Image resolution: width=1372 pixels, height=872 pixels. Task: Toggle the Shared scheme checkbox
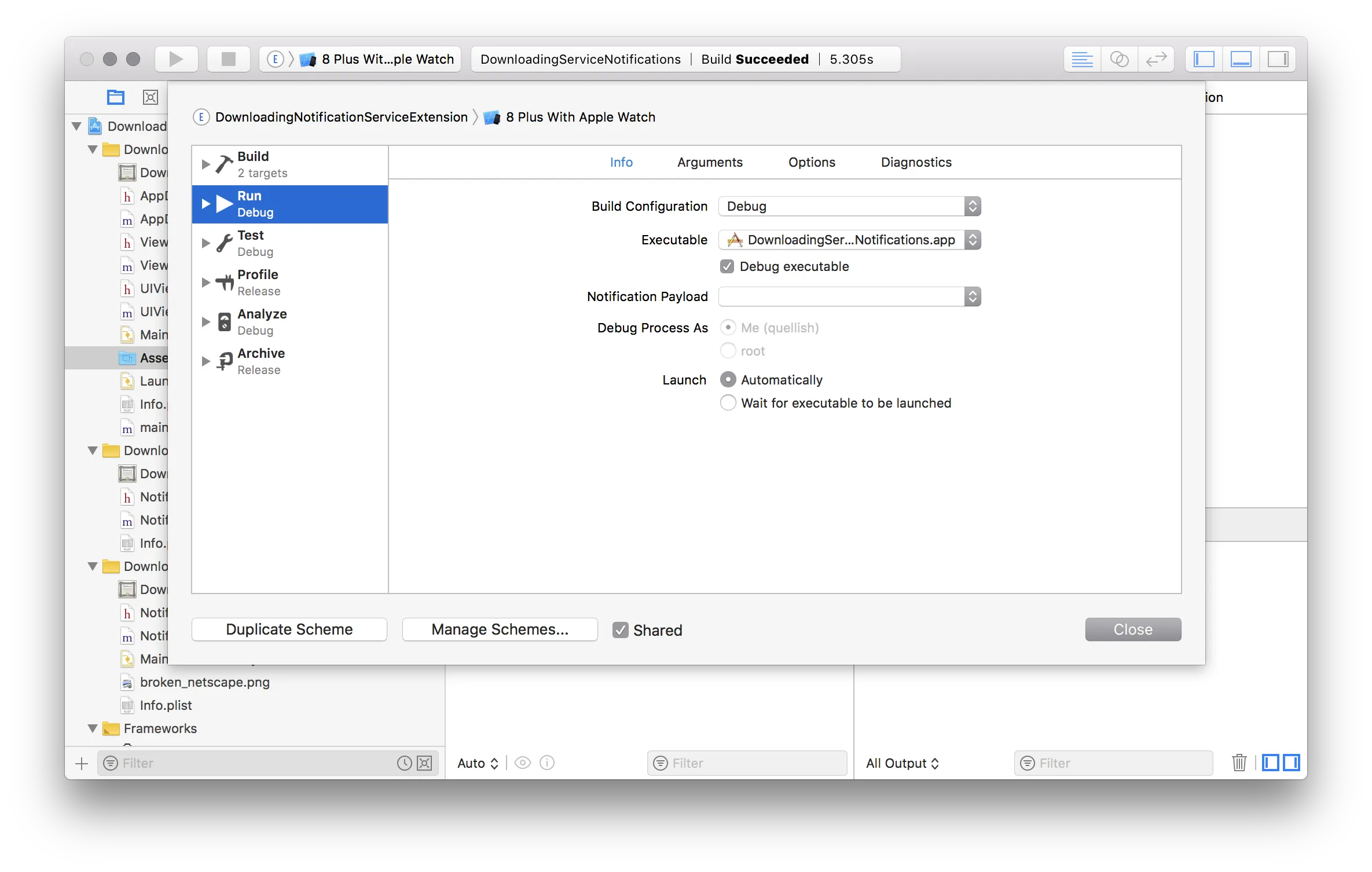[621, 630]
